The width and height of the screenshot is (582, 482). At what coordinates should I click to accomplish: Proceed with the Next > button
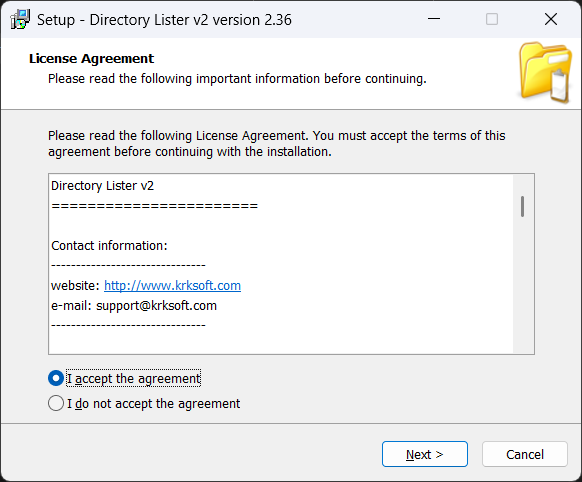425,454
